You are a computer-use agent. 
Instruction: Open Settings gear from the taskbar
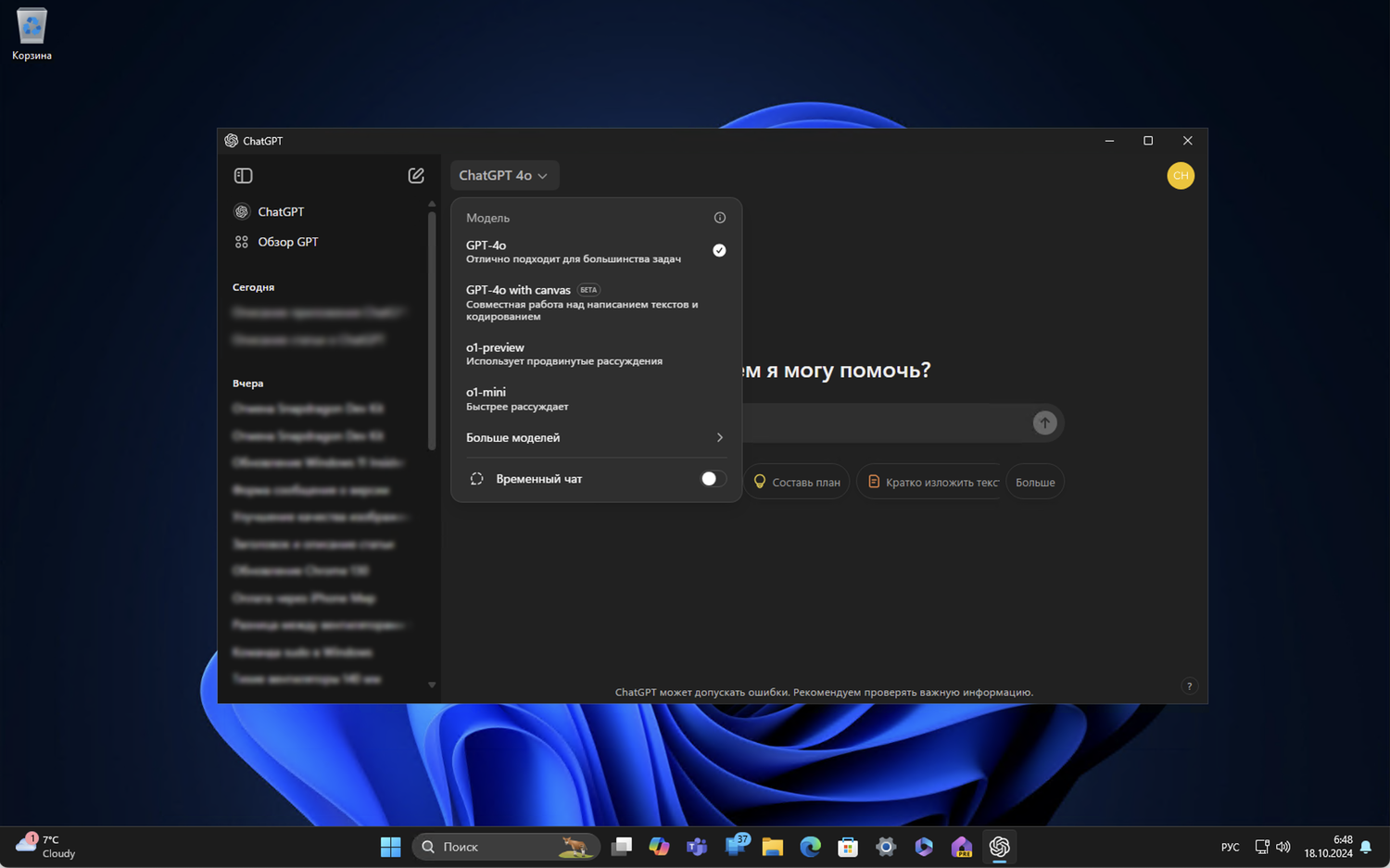point(886,847)
